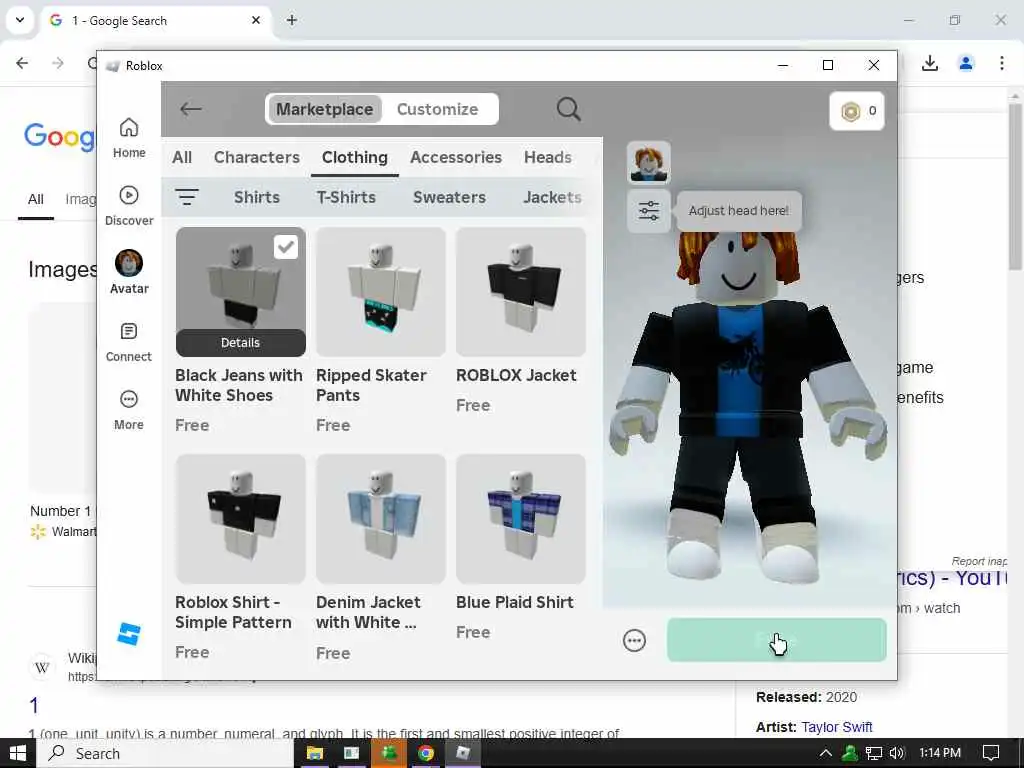
Task: Select the Roblox Shirt - Simple Pattern thumbnail
Action: pos(240,519)
